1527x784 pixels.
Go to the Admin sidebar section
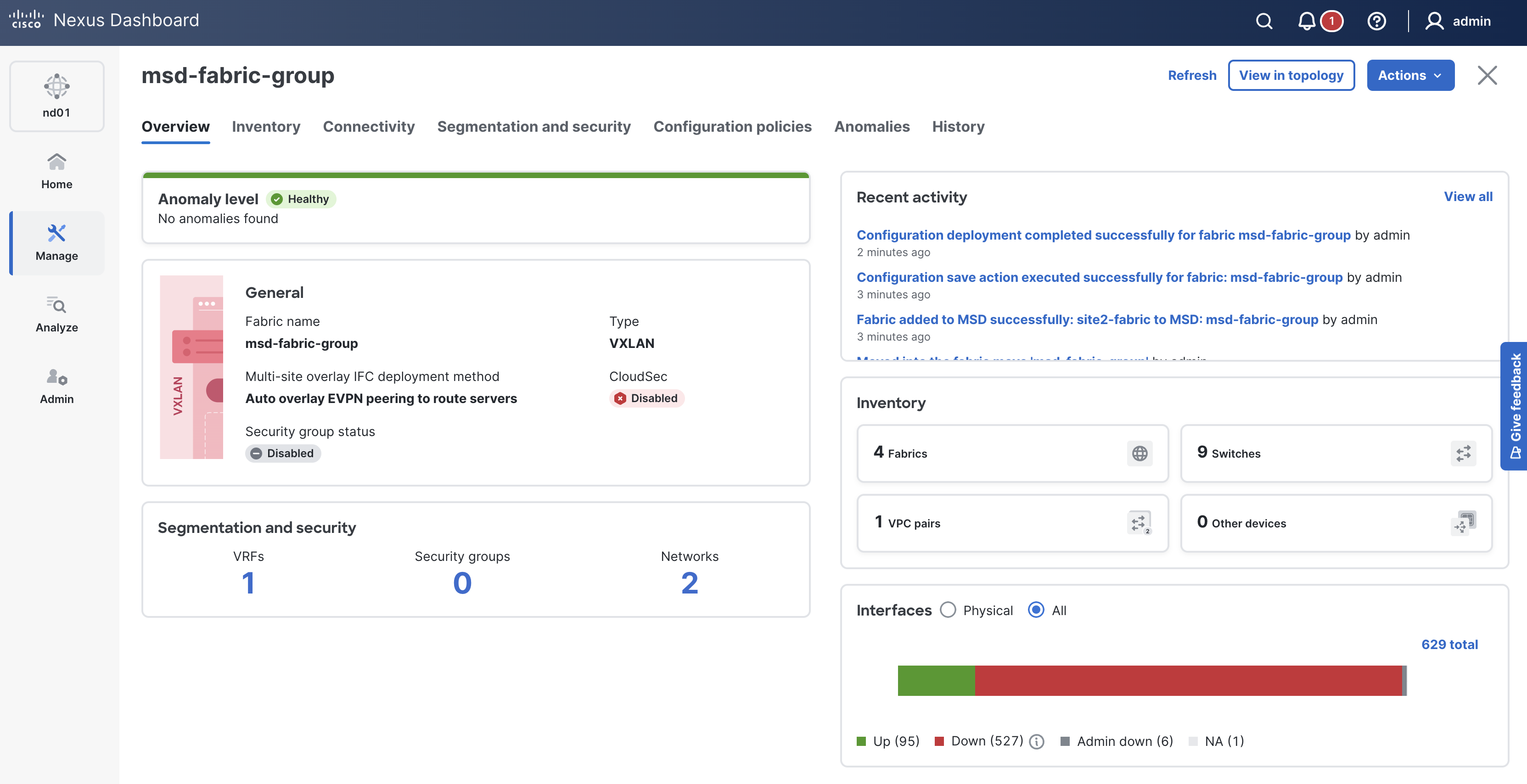coord(56,386)
